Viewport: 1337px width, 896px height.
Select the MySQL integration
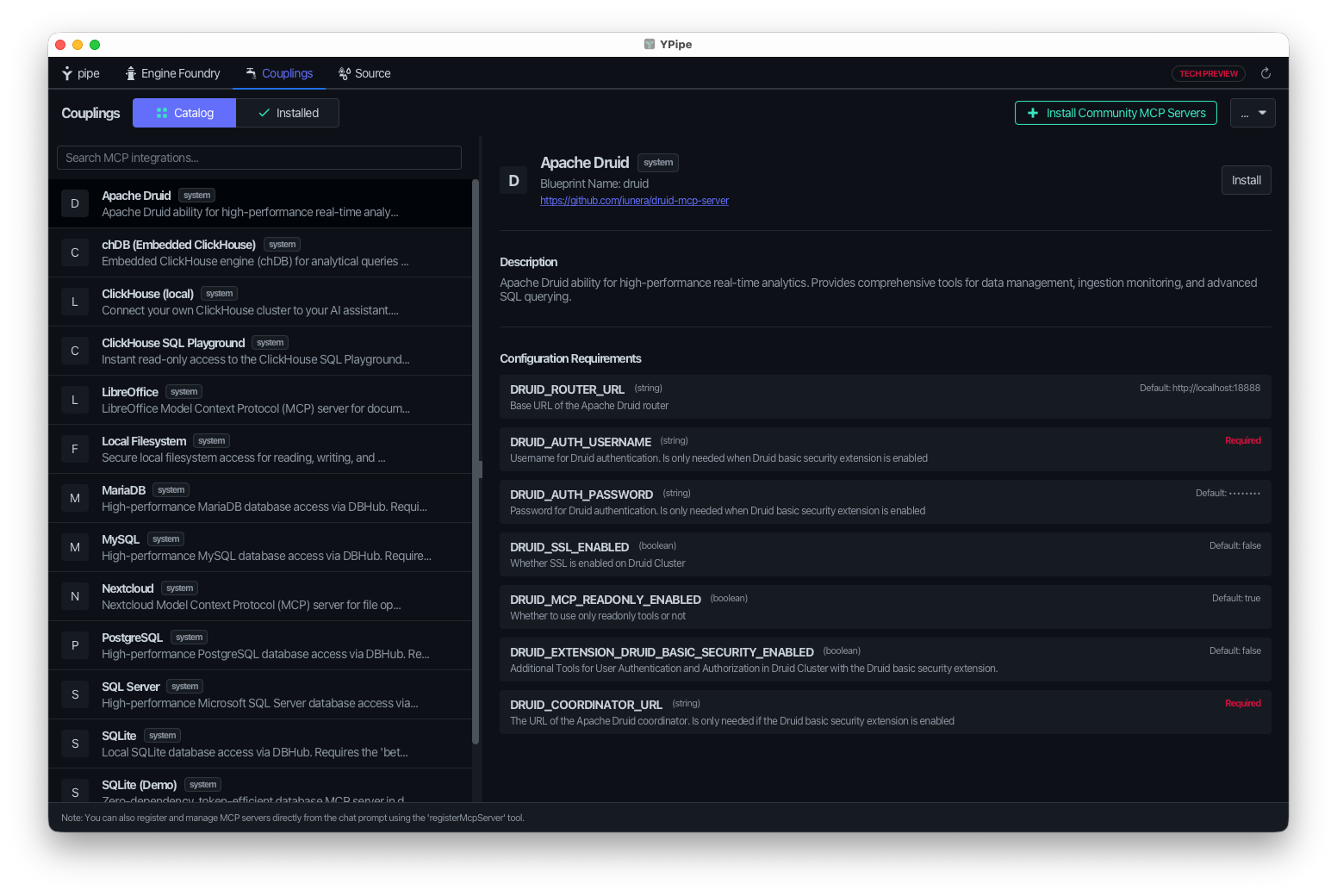click(x=260, y=547)
